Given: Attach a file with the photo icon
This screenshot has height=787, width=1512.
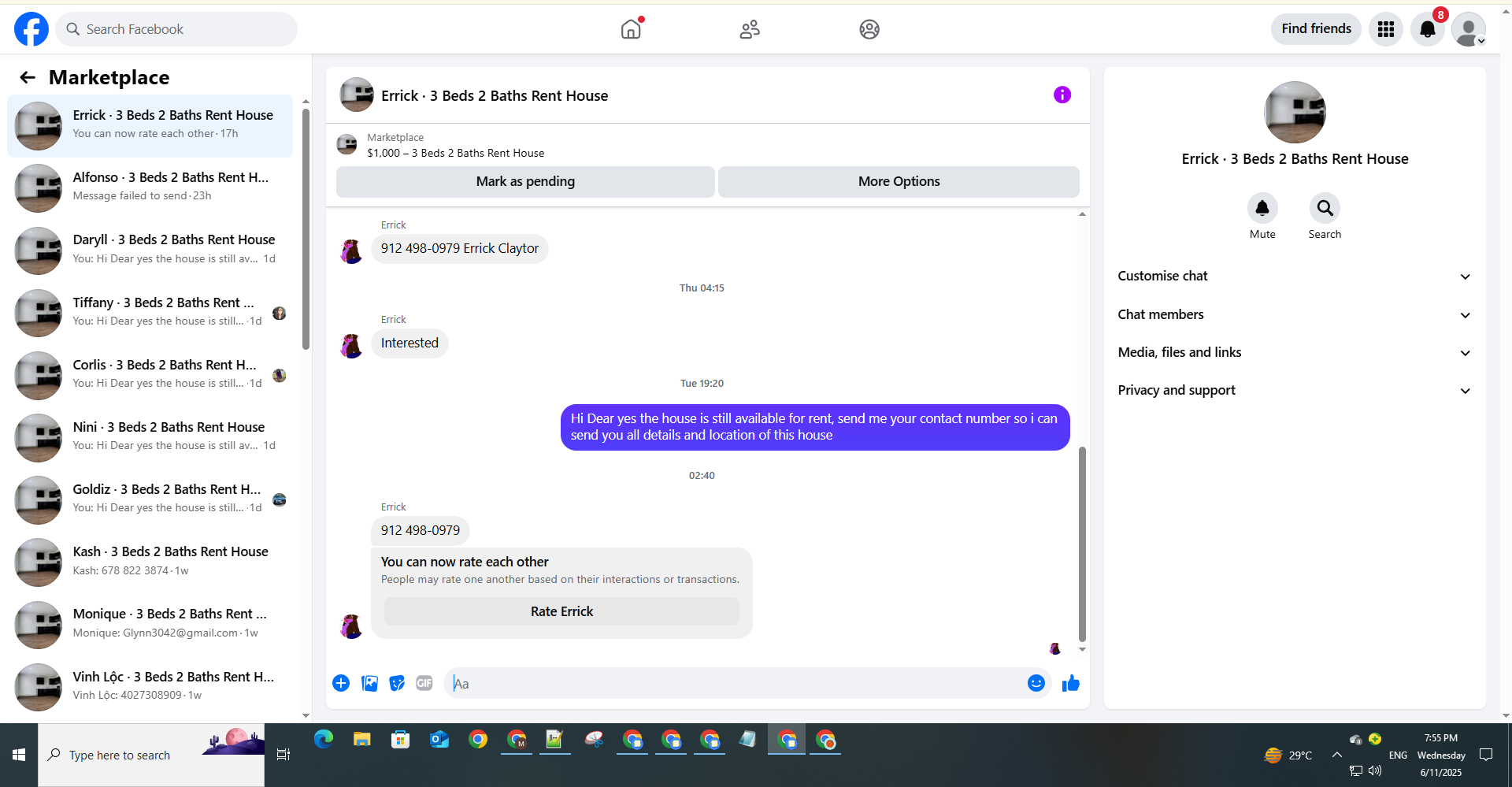Looking at the screenshot, I should 369,683.
